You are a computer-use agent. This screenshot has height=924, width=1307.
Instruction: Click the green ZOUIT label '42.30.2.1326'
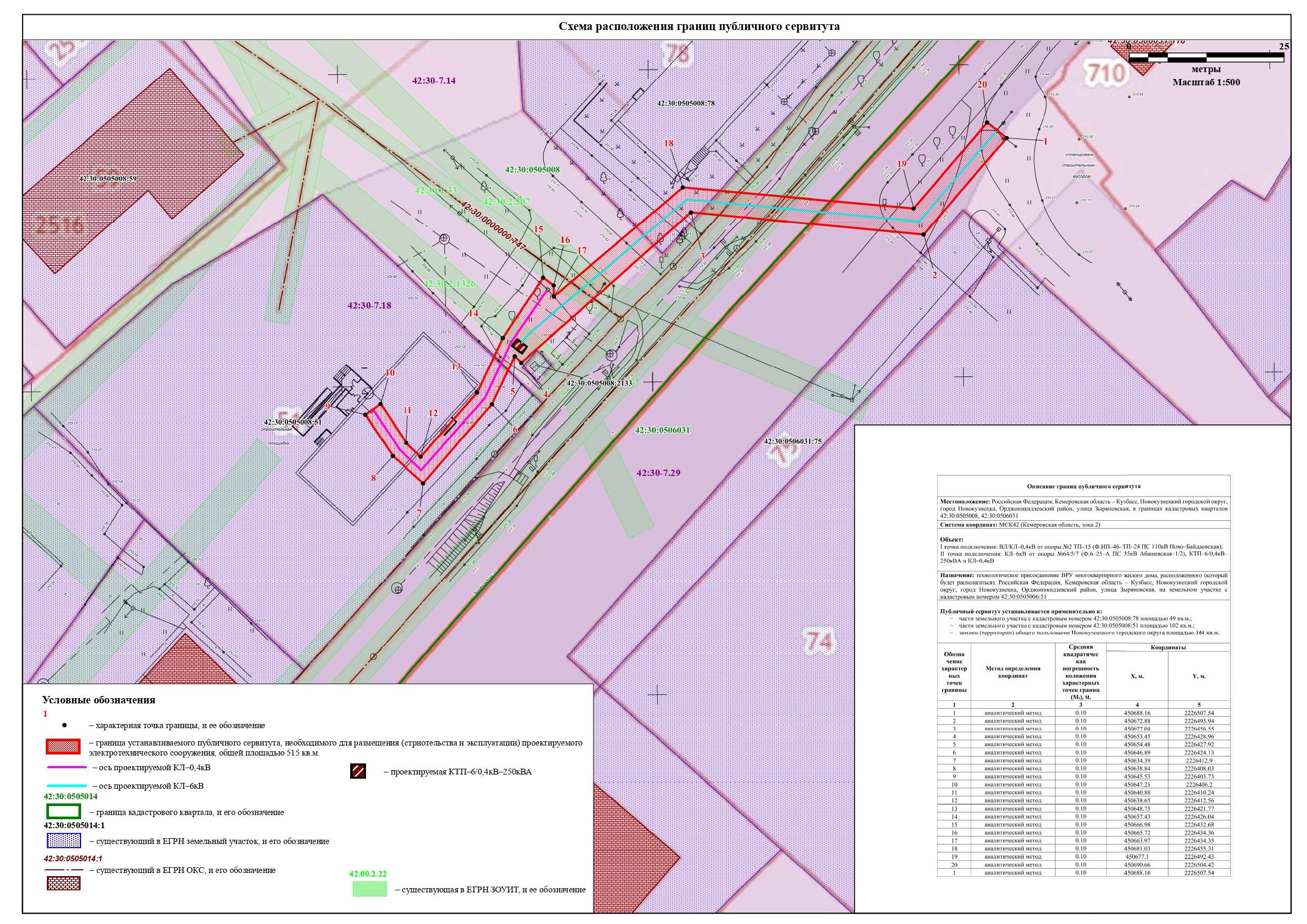(x=450, y=284)
